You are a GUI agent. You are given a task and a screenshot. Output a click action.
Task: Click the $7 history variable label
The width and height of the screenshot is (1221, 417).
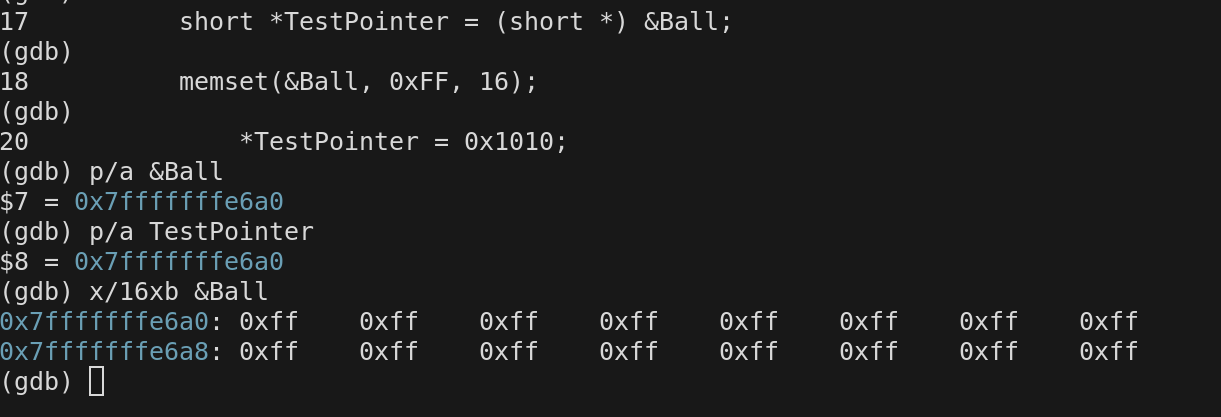tap(14, 201)
